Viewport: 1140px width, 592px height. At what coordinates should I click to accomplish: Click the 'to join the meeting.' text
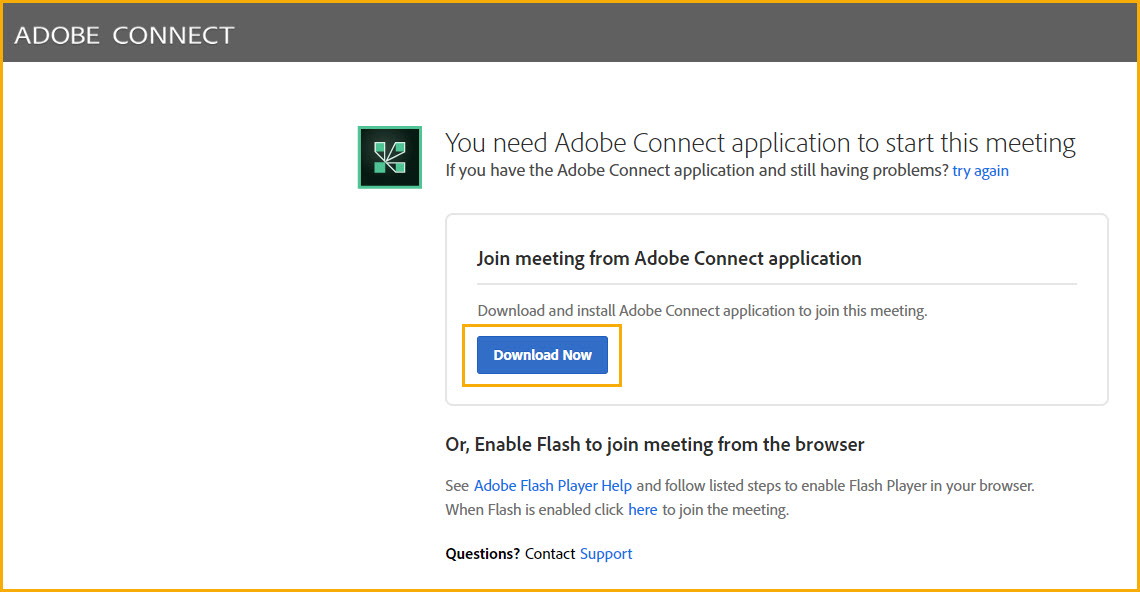pyautogui.click(x=725, y=510)
